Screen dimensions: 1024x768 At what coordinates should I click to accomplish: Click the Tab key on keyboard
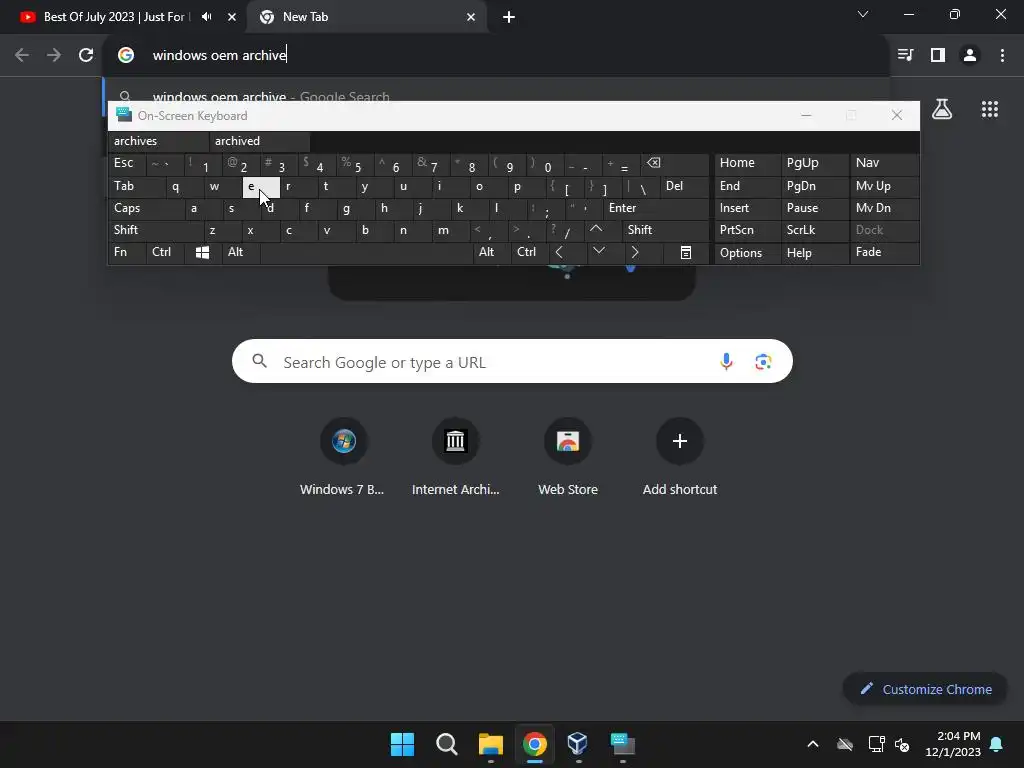coord(136,186)
